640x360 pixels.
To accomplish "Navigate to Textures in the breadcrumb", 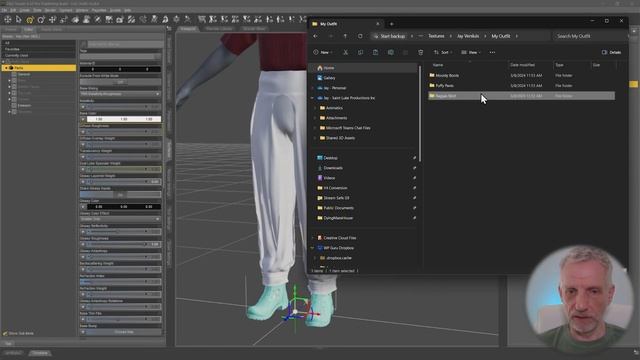I will (436, 36).
